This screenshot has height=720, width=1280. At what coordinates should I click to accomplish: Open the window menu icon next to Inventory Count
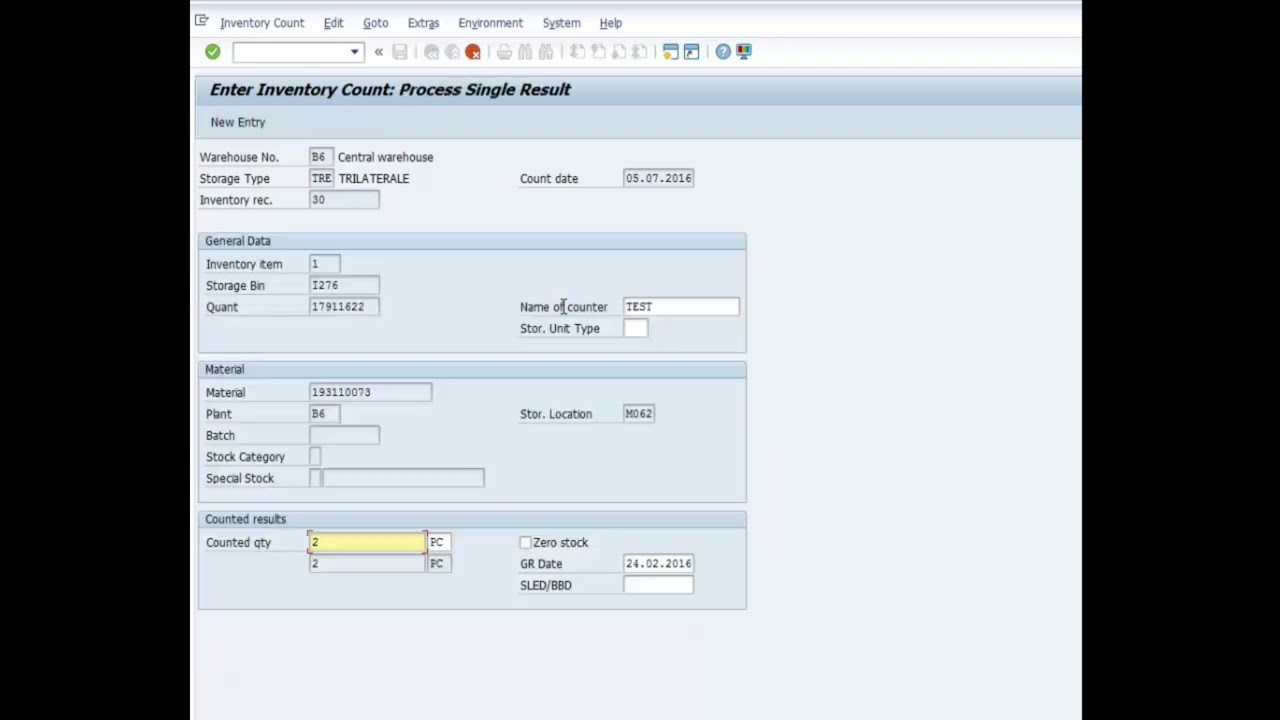[x=202, y=21]
